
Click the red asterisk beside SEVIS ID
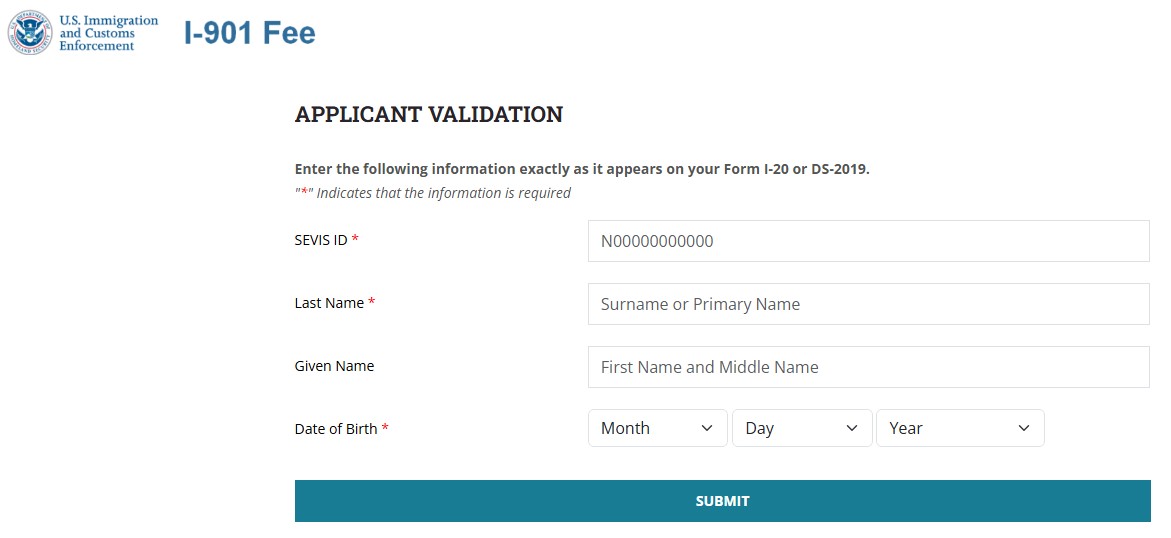[x=355, y=238]
